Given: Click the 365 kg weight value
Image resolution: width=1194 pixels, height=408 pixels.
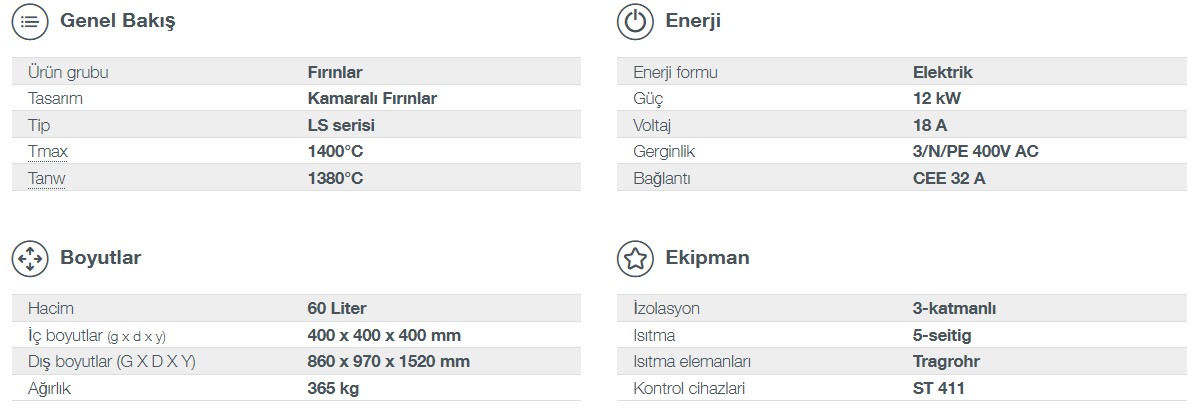Looking at the screenshot, I should pyautogui.click(x=333, y=388).
